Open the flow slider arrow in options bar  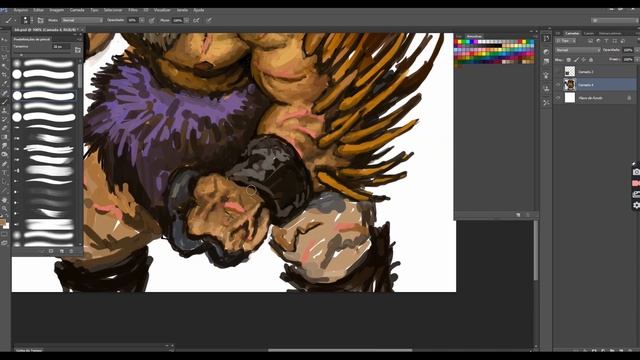186,20
